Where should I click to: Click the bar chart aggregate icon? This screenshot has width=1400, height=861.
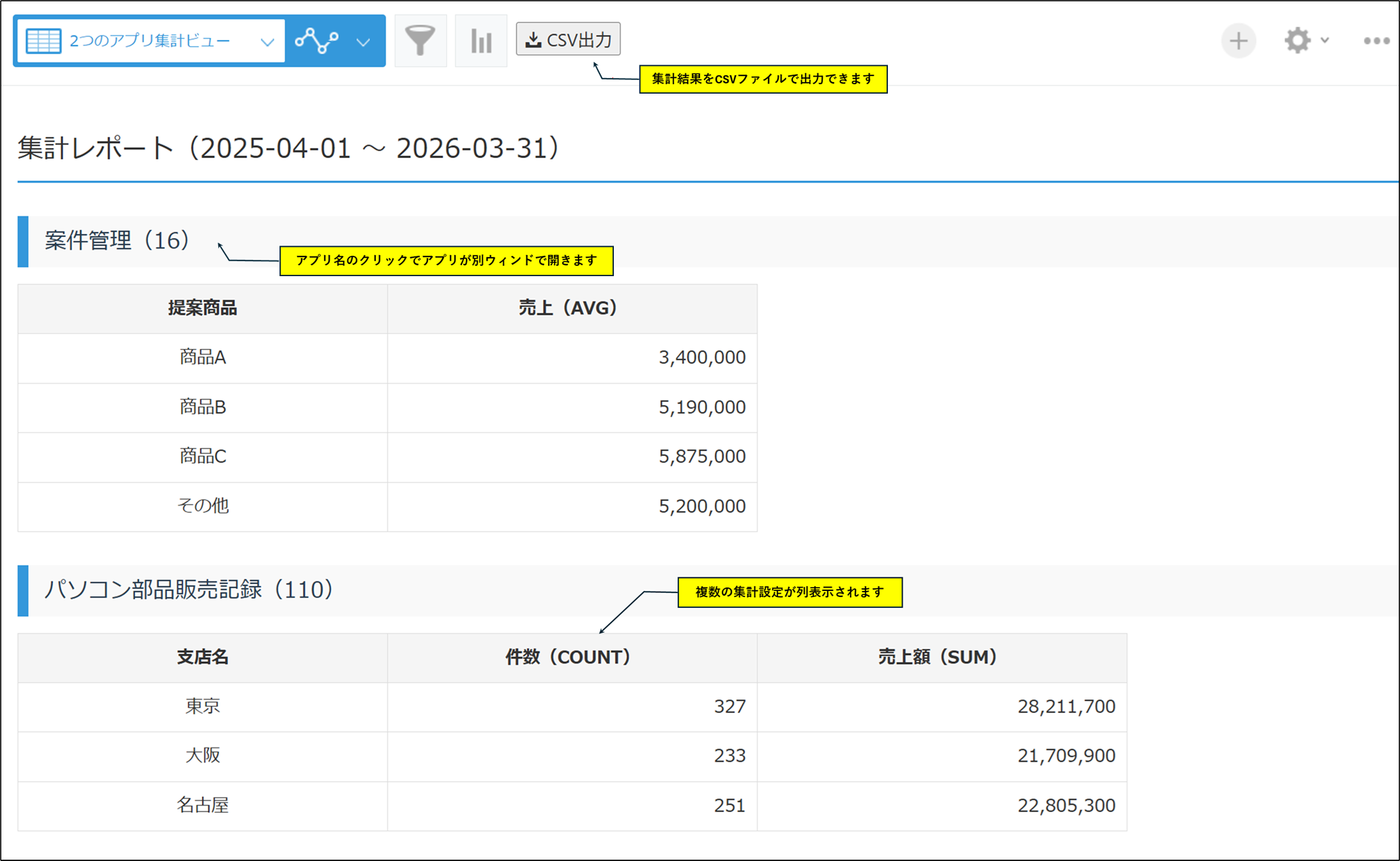481,41
